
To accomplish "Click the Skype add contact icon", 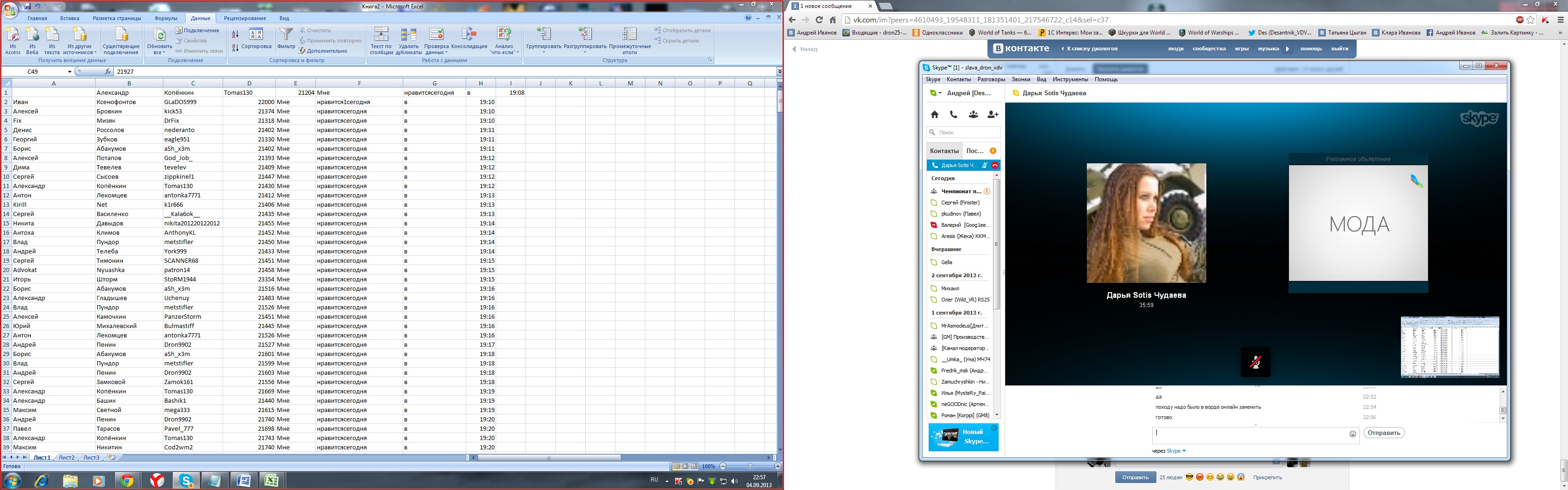I will point(993,114).
